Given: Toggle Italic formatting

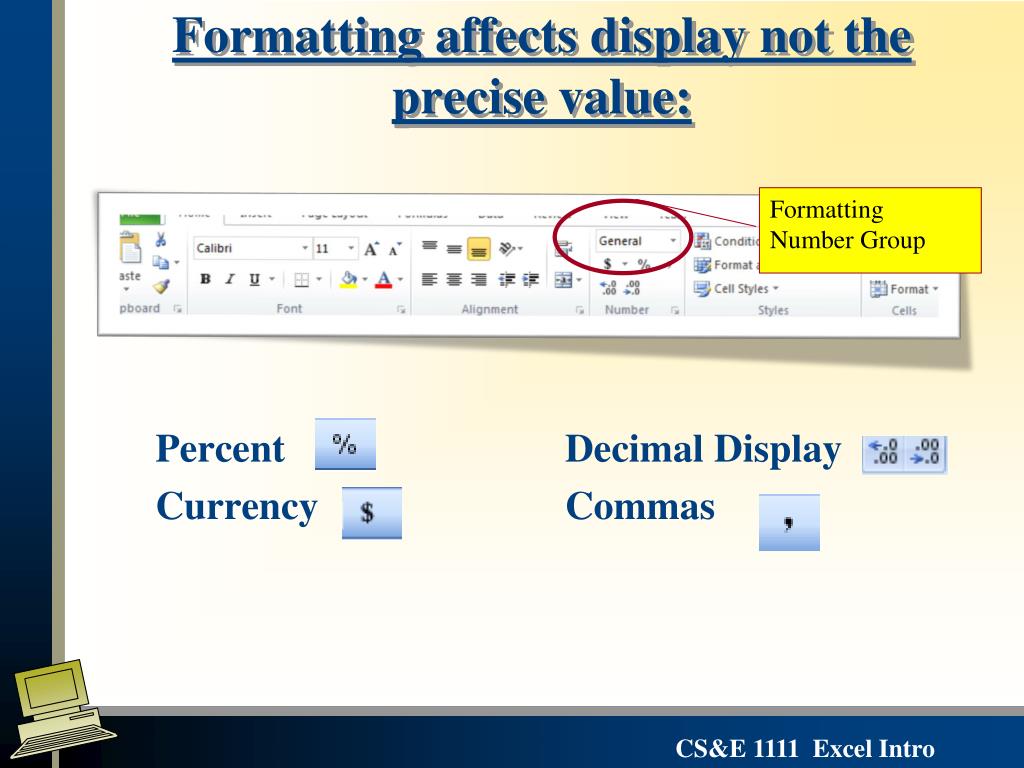Looking at the screenshot, I should point(229,280).
